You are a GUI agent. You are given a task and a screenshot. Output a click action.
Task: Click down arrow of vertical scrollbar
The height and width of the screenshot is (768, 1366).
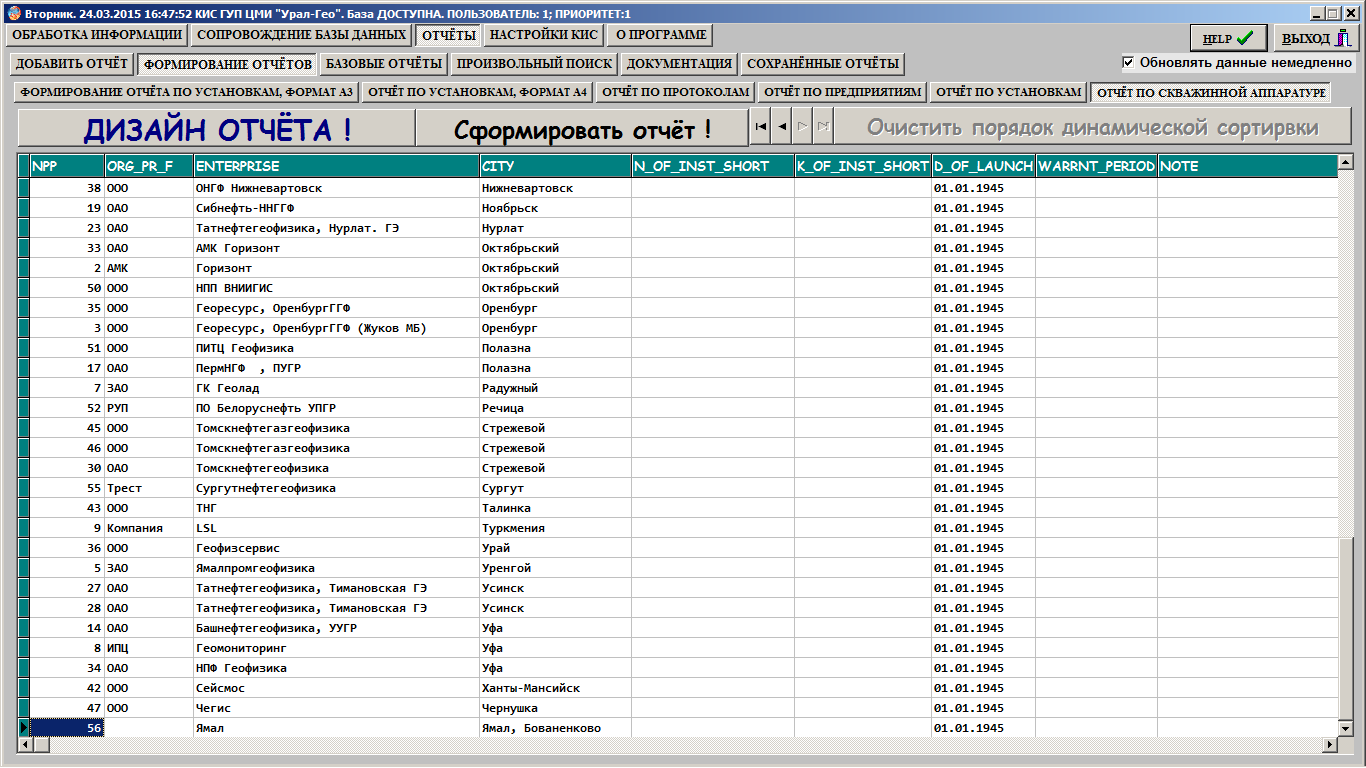(x=1345, y=729)
